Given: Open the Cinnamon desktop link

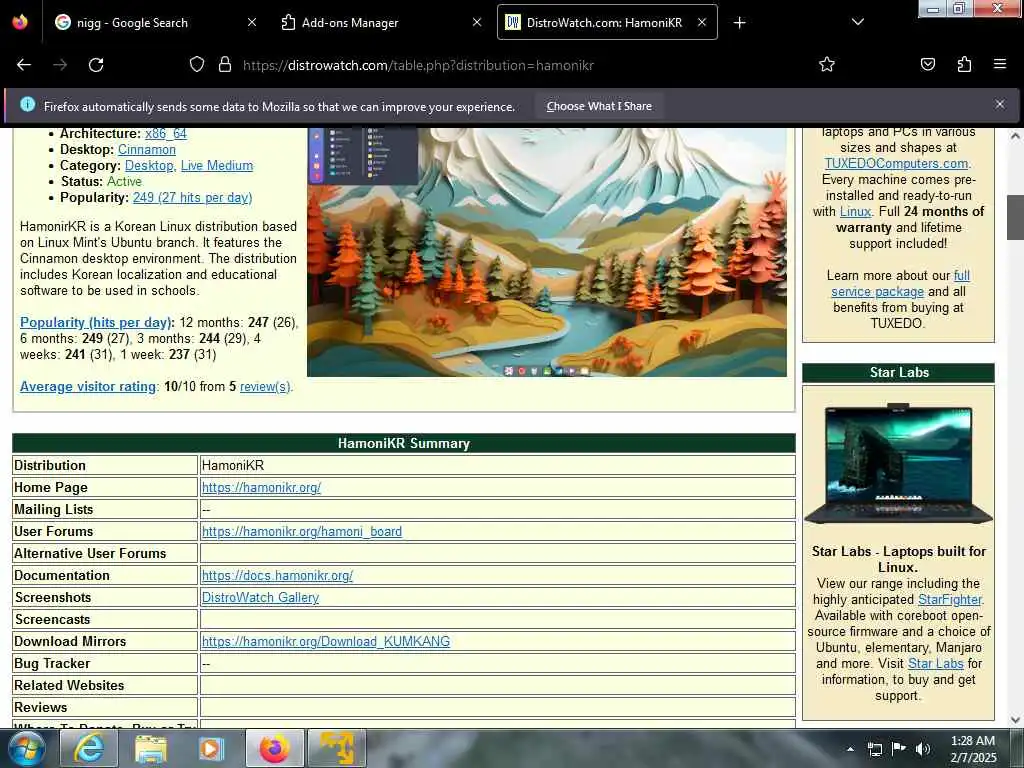Looking at the screenshot, I should [x=147, y=150].
